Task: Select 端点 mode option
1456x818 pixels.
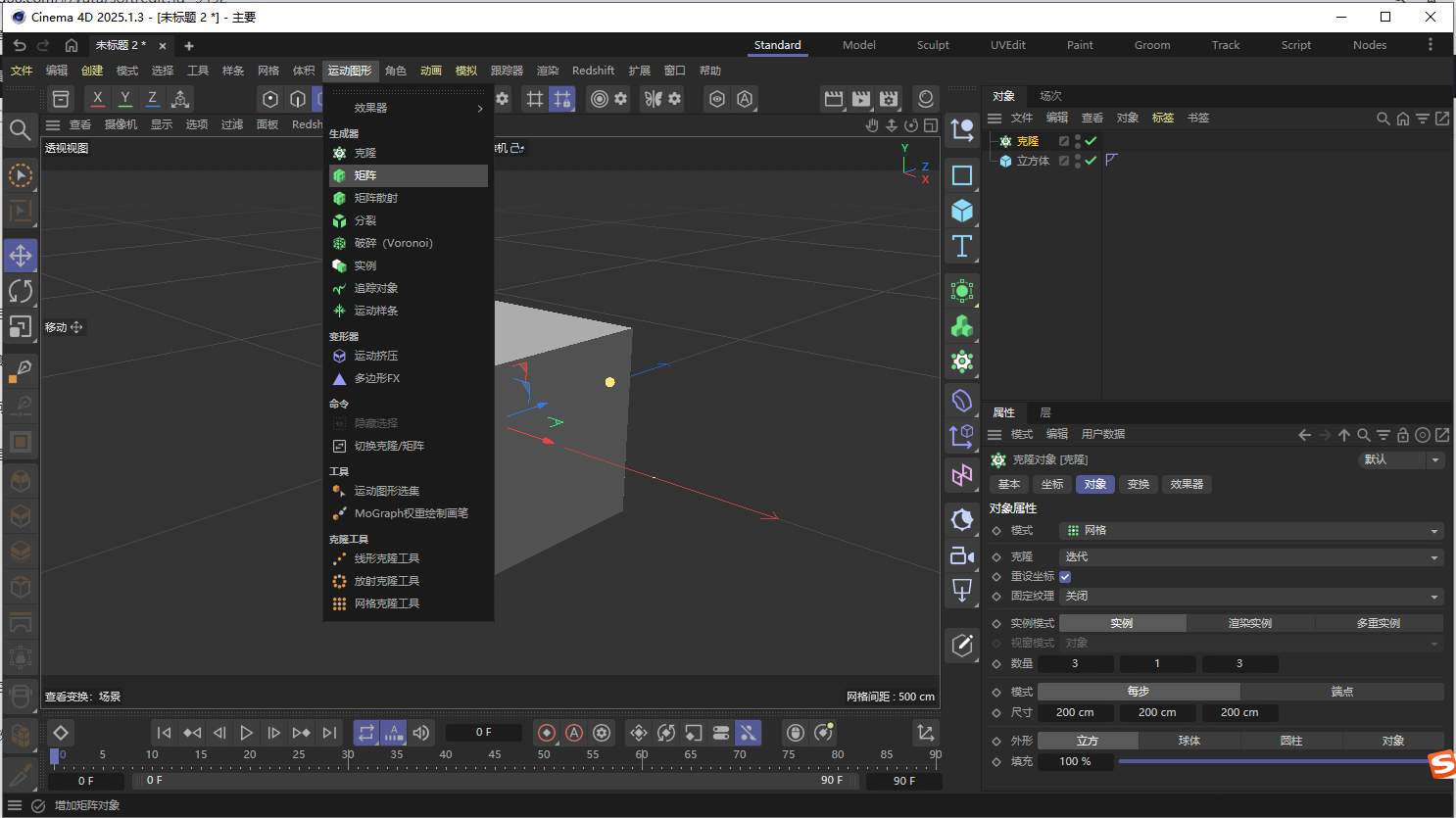Action: pos(1342,692)
